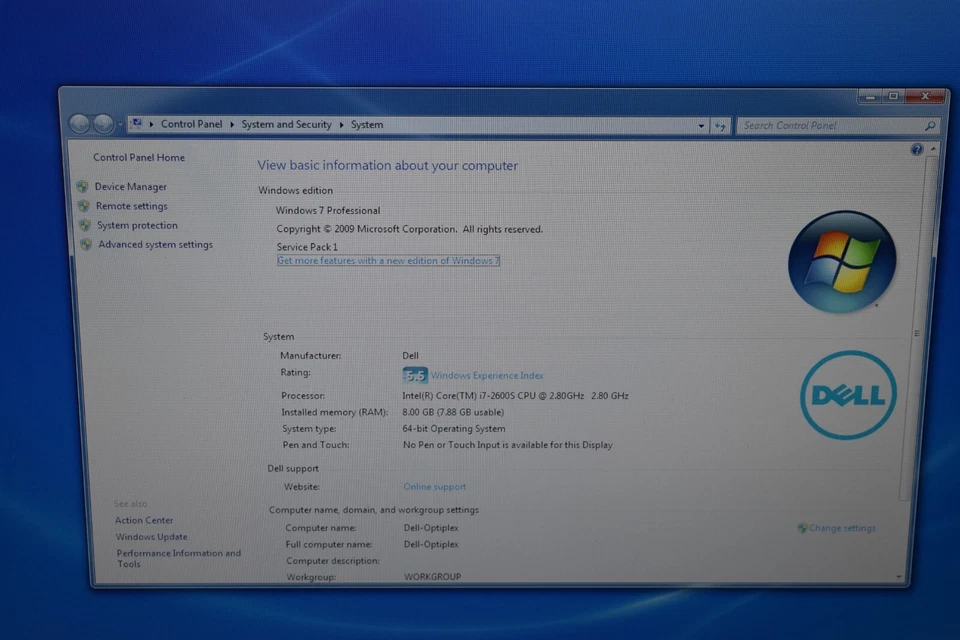The image size is (960, 640).
Task: Click the Online support link
Action: [434, 486]
